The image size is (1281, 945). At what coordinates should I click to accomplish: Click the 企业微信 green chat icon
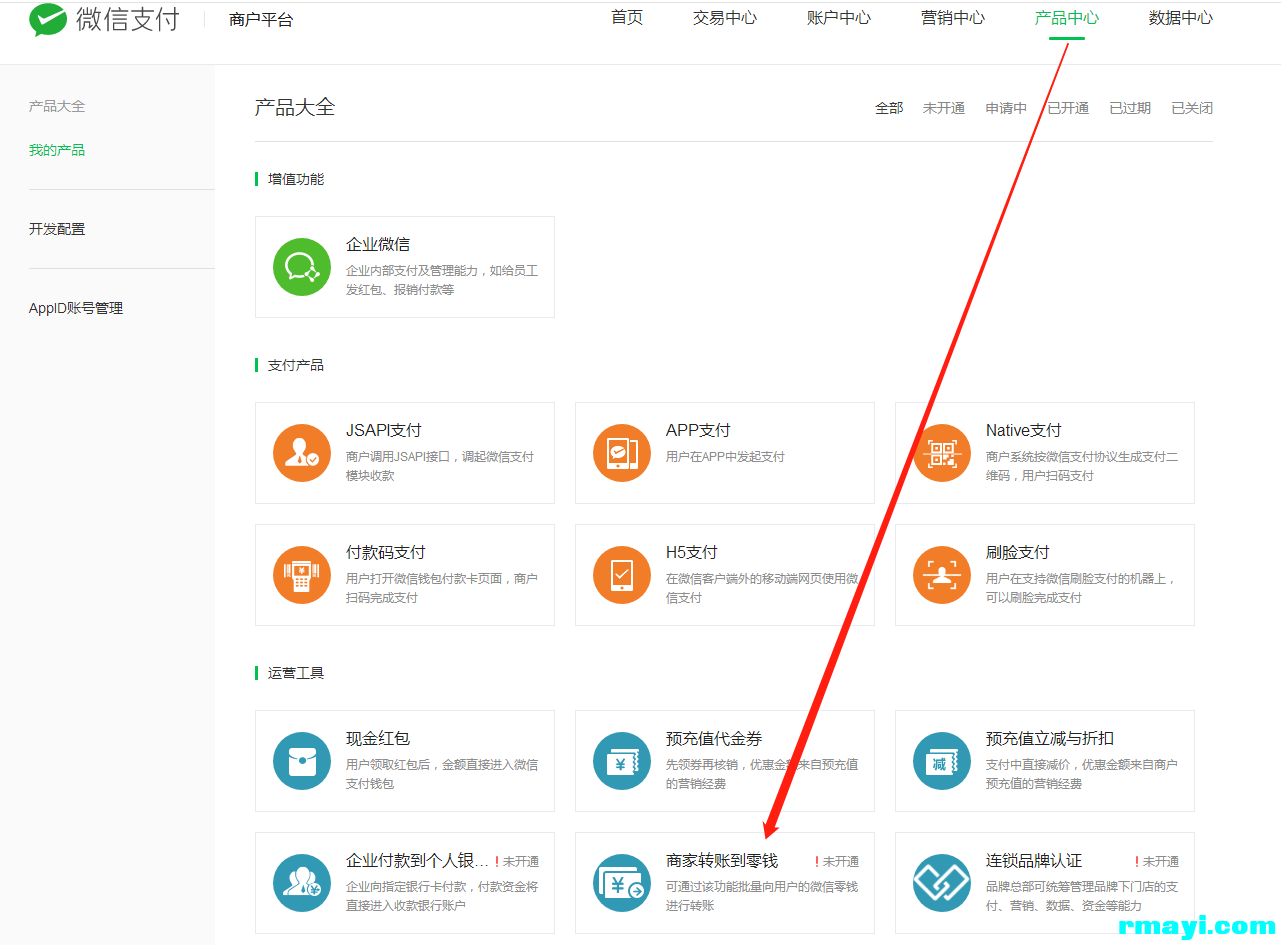tap(302, 267)
